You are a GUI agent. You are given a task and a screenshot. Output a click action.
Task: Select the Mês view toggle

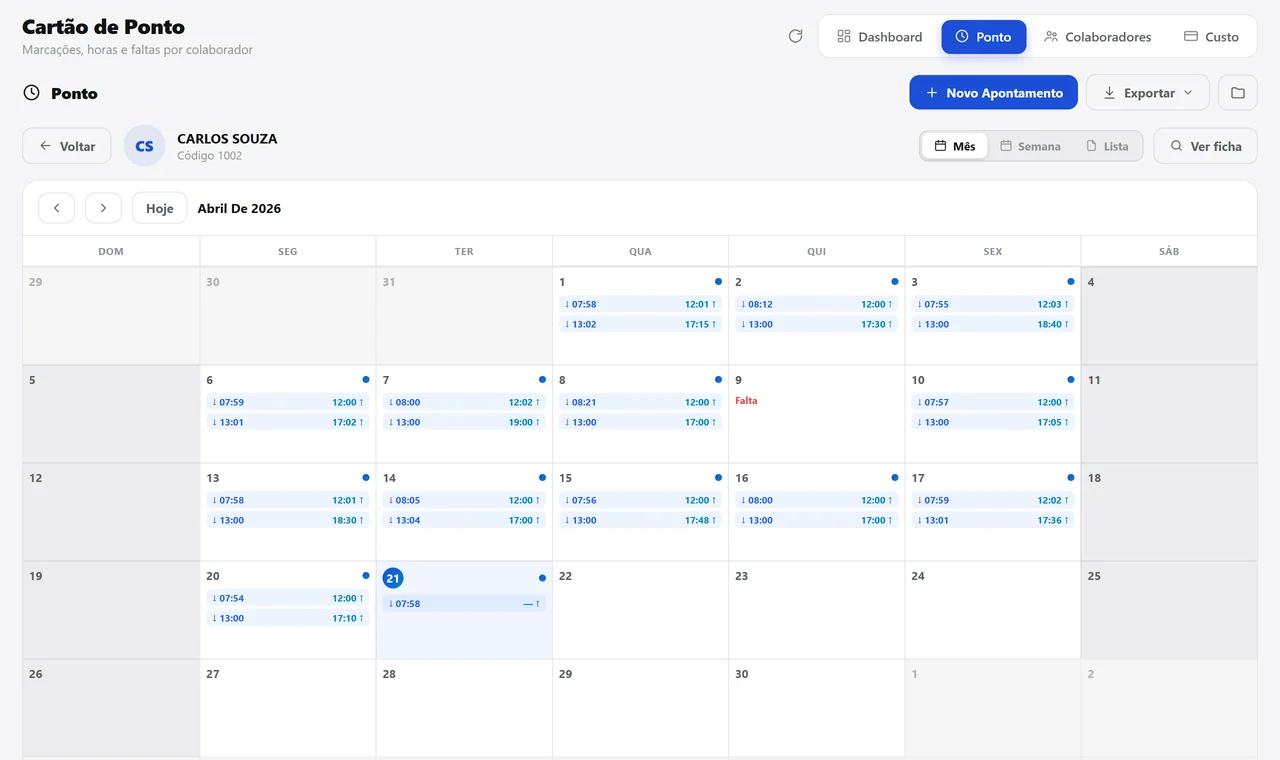click(955, 146)
